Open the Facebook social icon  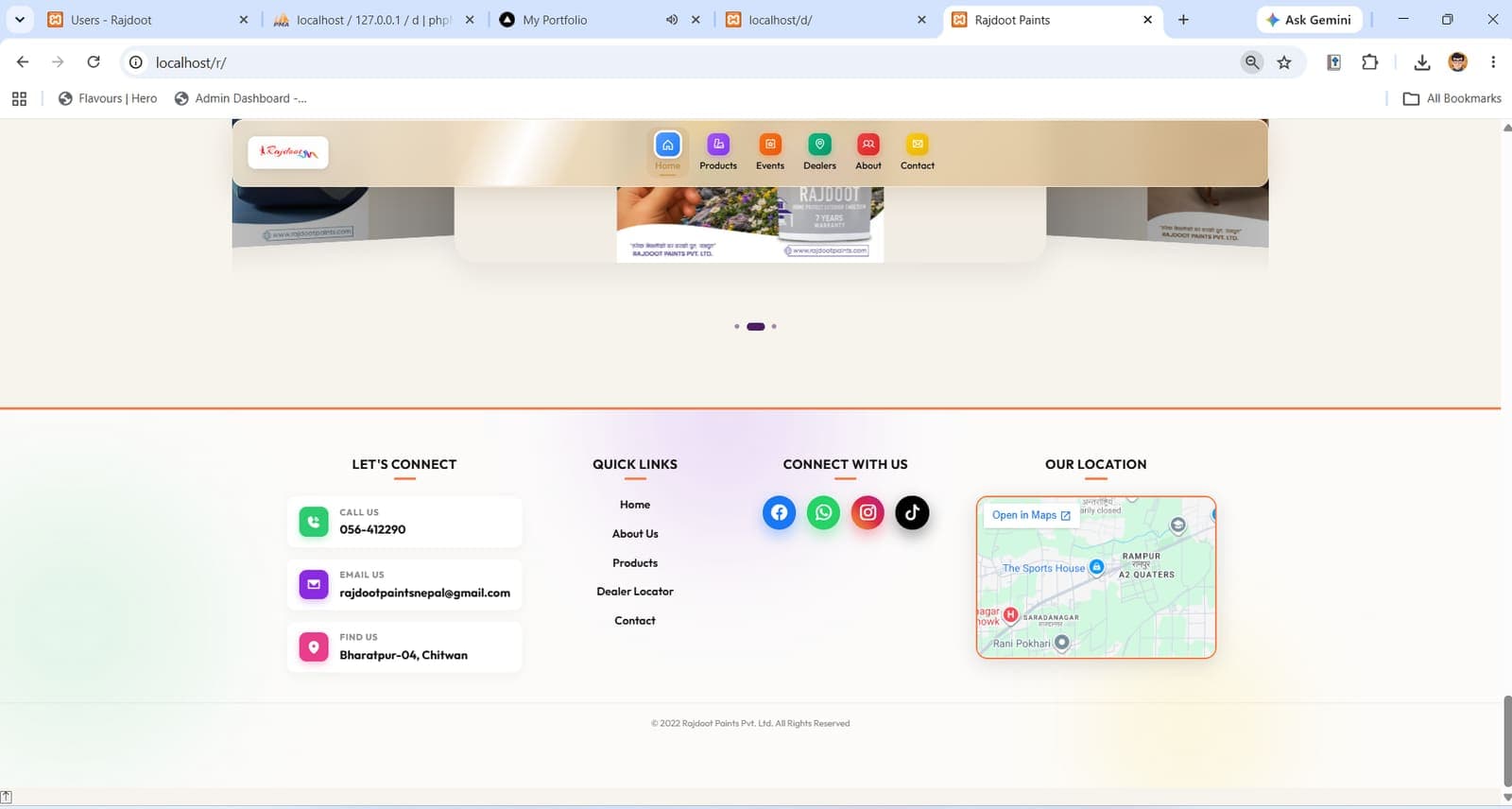(x=779, y=512)
